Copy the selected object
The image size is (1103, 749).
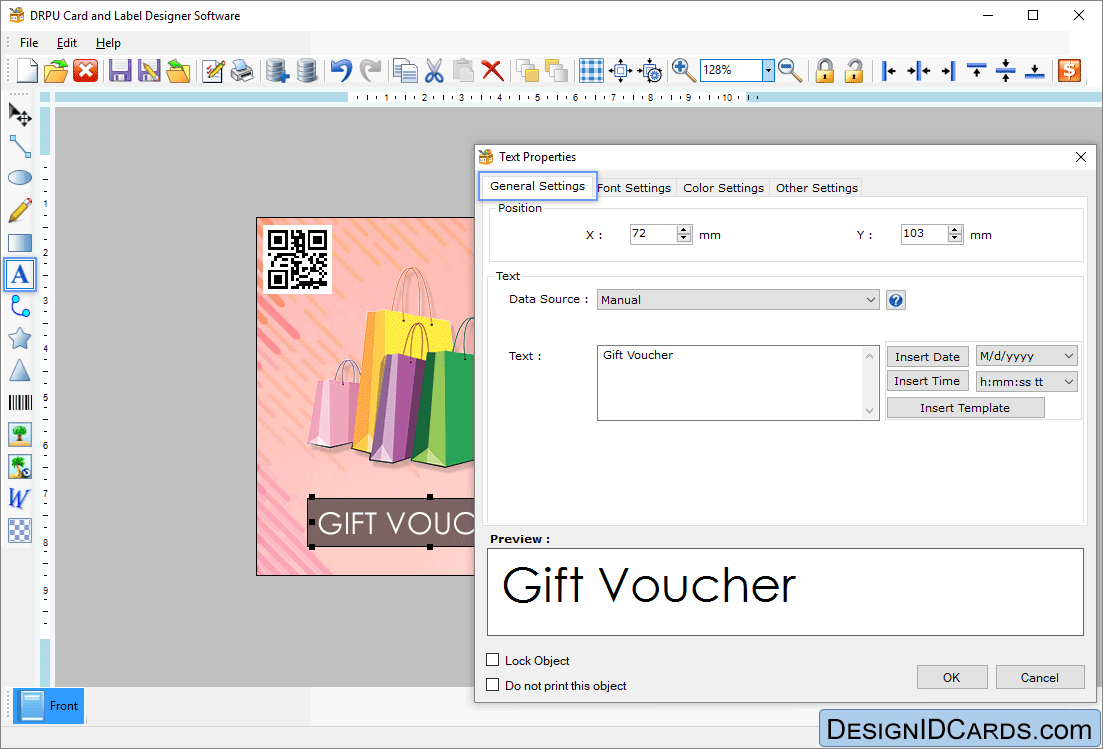coord(405,70)
